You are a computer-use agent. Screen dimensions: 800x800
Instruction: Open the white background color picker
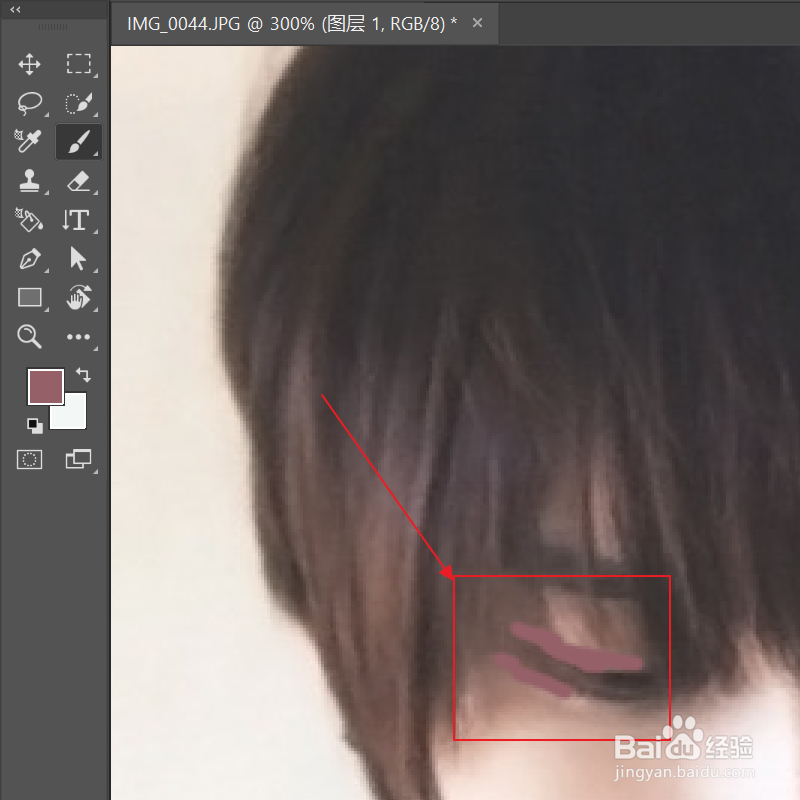pos(74,416)
